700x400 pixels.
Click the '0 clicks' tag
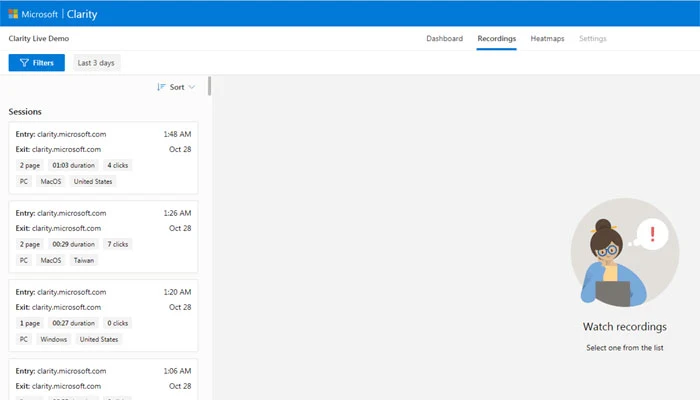(117, 323)
